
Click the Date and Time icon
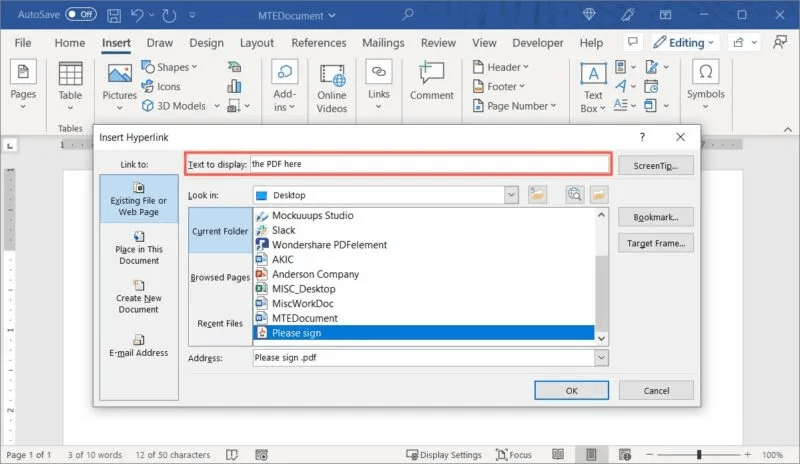651,86
